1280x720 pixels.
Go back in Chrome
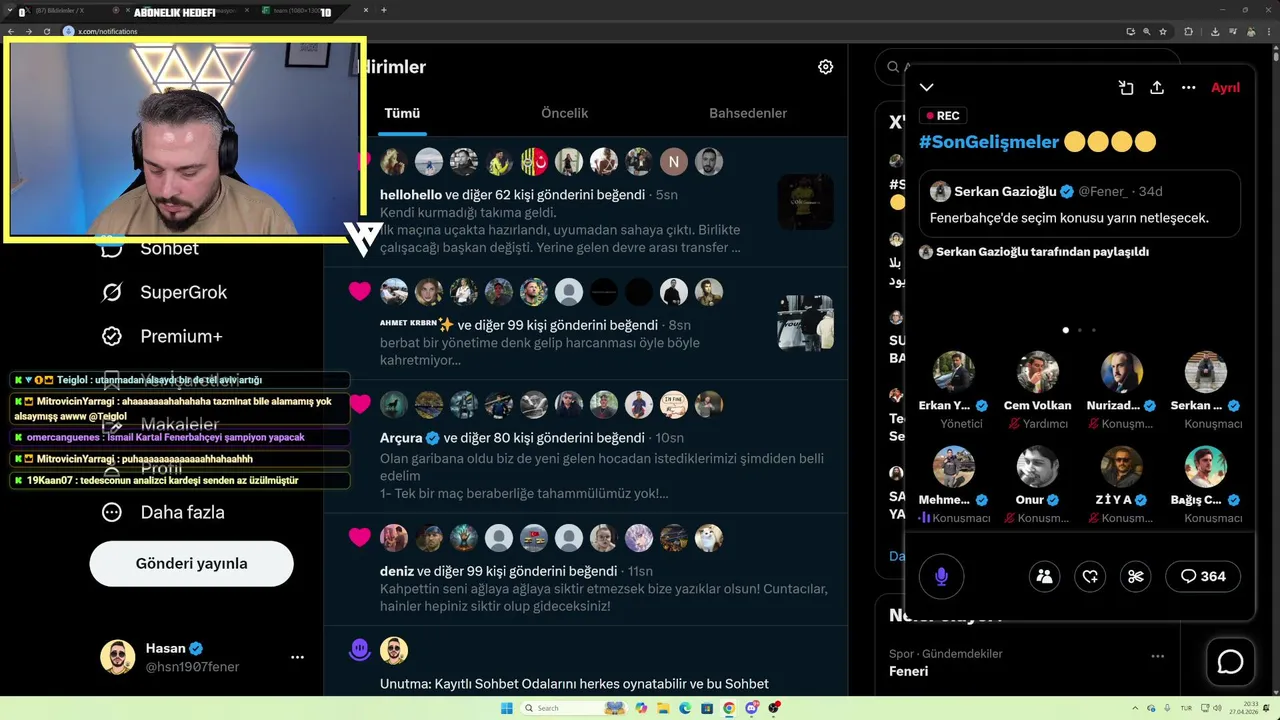(x=10, y=31)
